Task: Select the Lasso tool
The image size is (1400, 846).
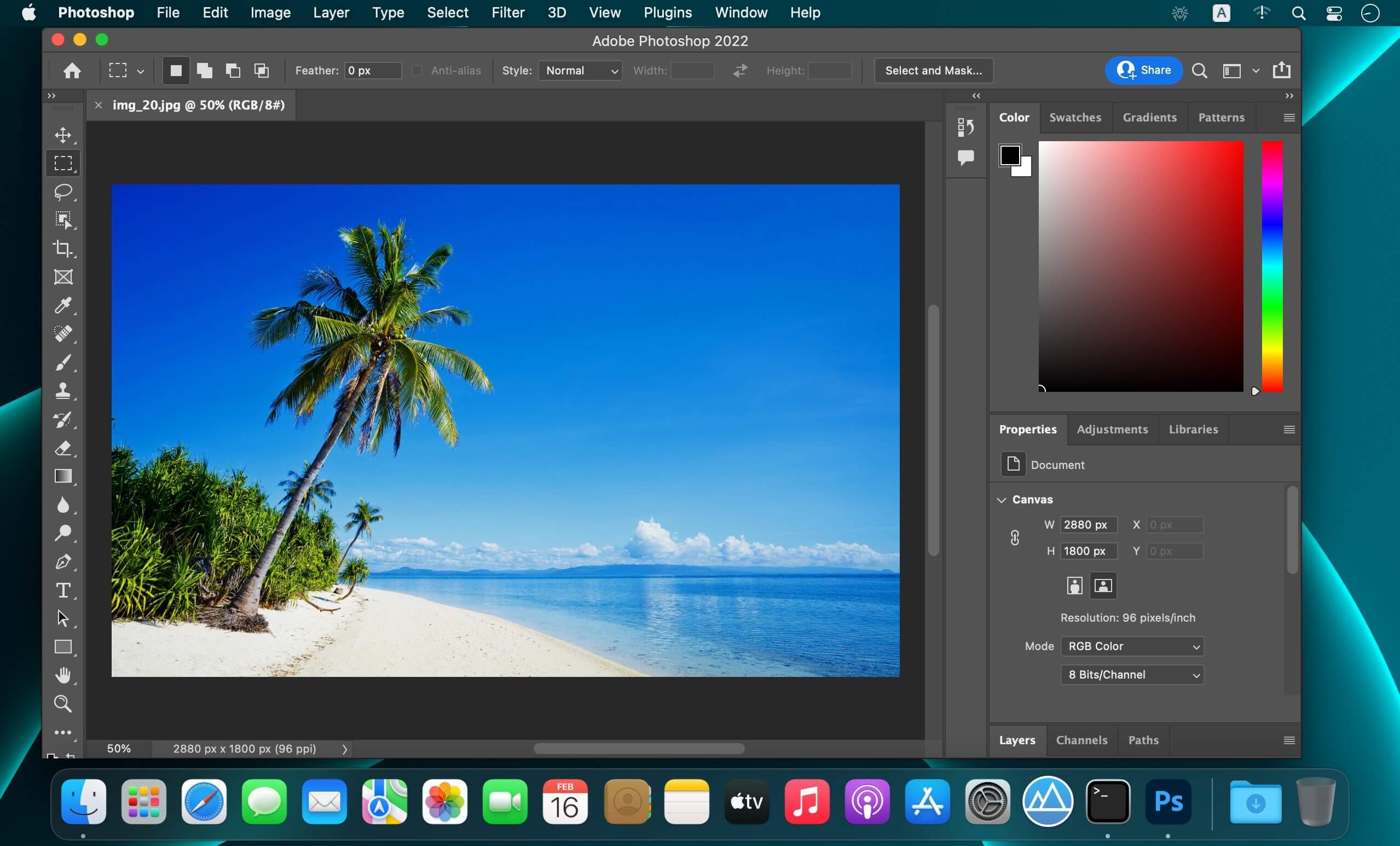Action: pos(62,191)
